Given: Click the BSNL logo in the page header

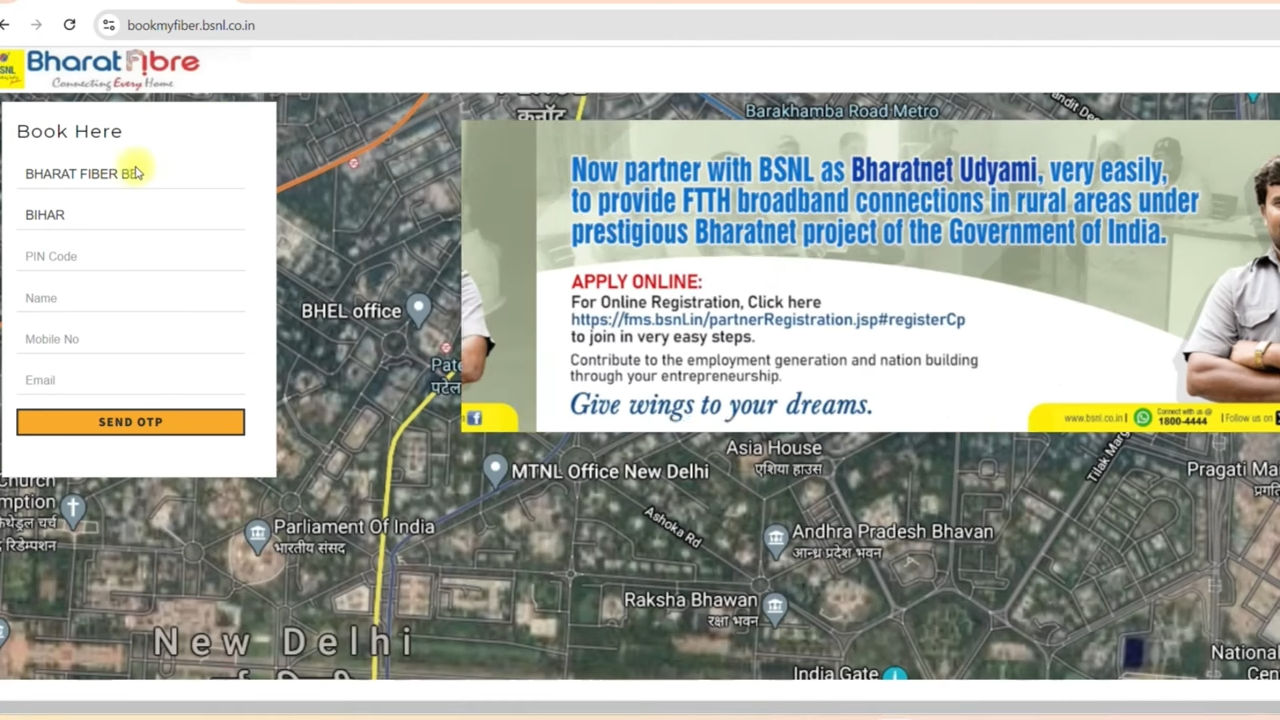Looking at the screenshot, I should [x=12, y=67].
